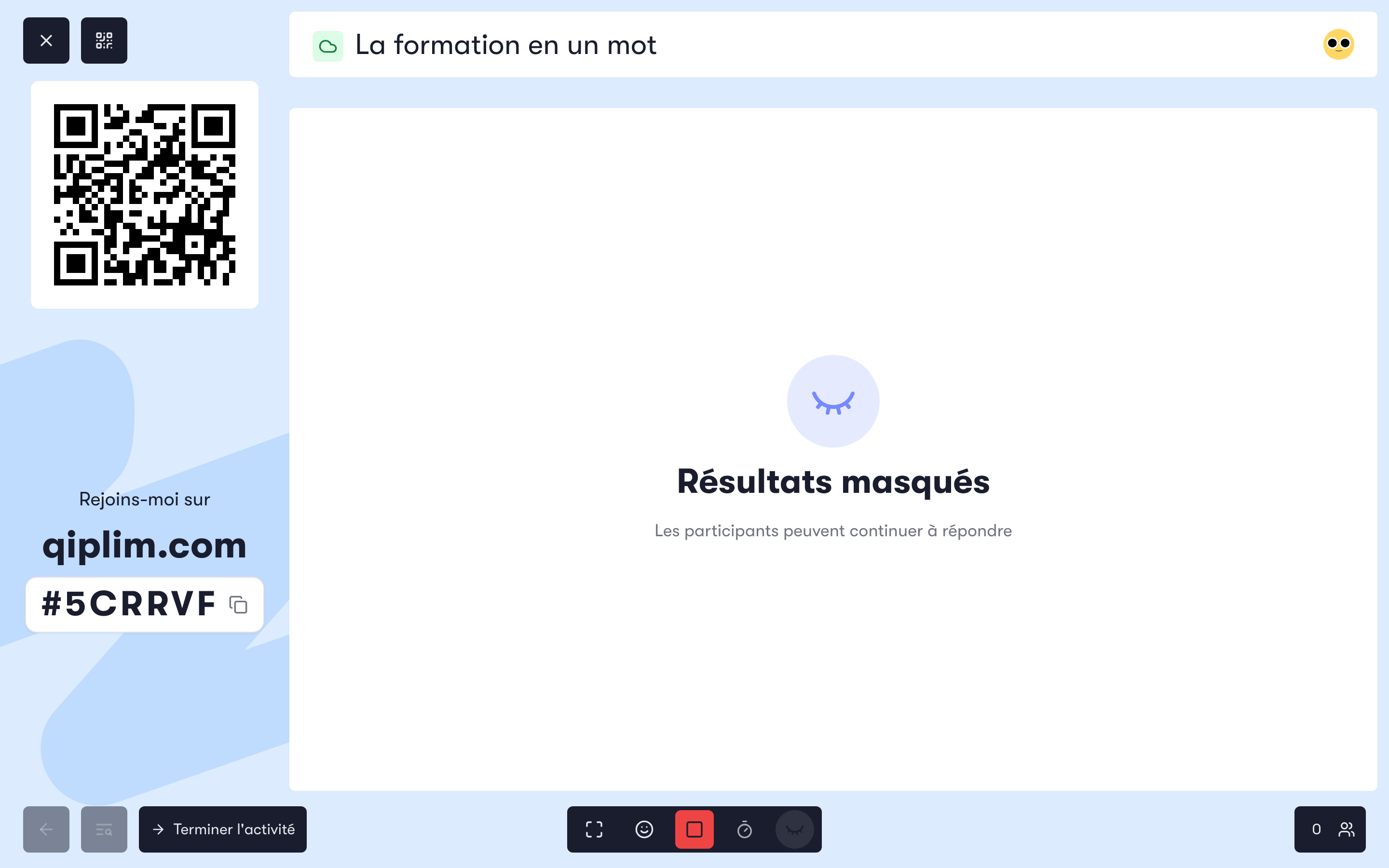Open the participants counter
Image resolution: width=1389 pixels, height=868 pixels.
[1330, 829]
